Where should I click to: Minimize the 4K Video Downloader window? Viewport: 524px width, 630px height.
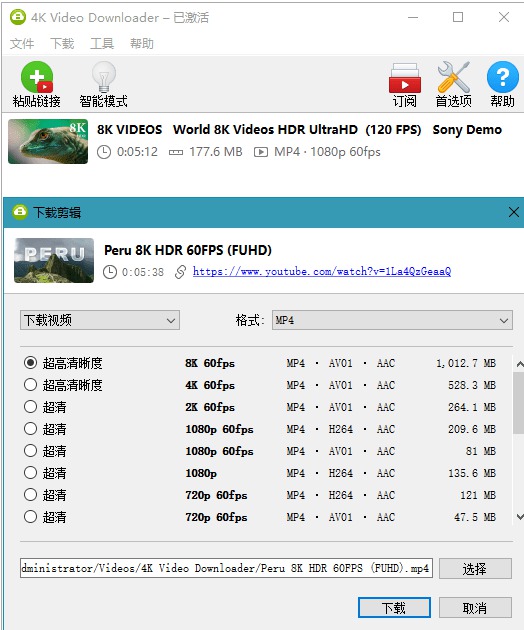click(x=413, y=17)
